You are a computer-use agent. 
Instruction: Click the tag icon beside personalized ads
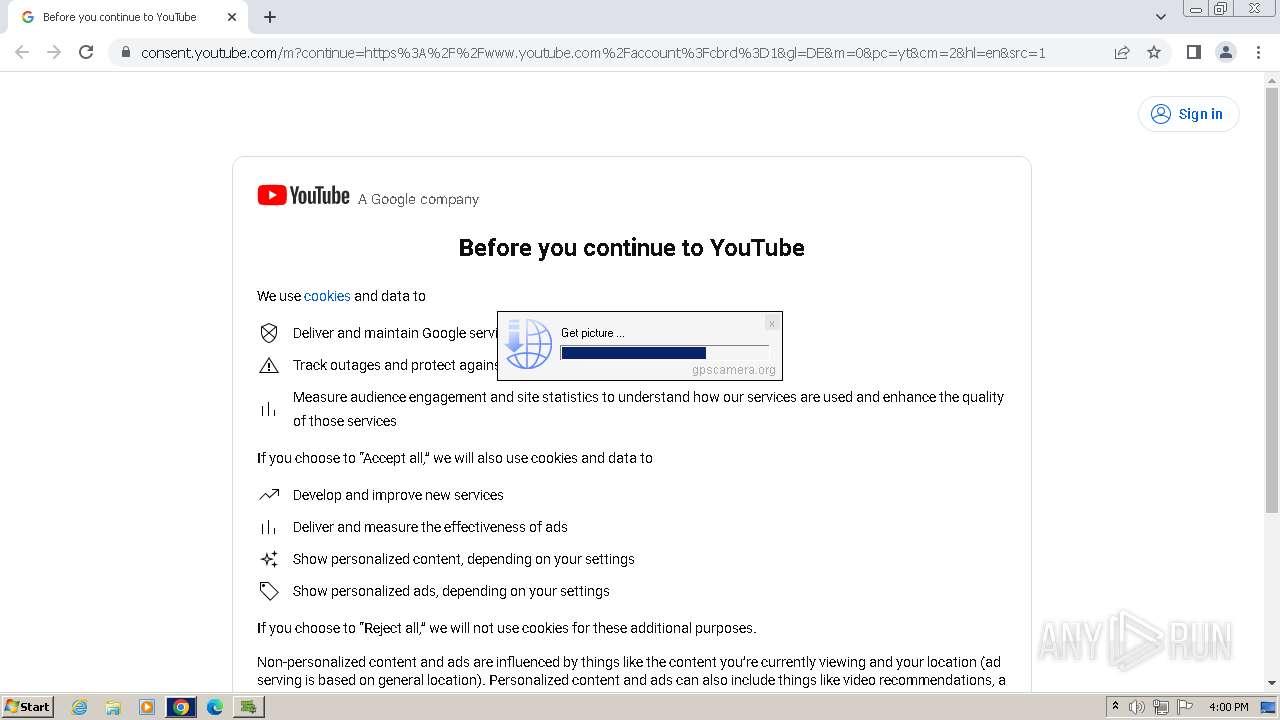point(269,591)
